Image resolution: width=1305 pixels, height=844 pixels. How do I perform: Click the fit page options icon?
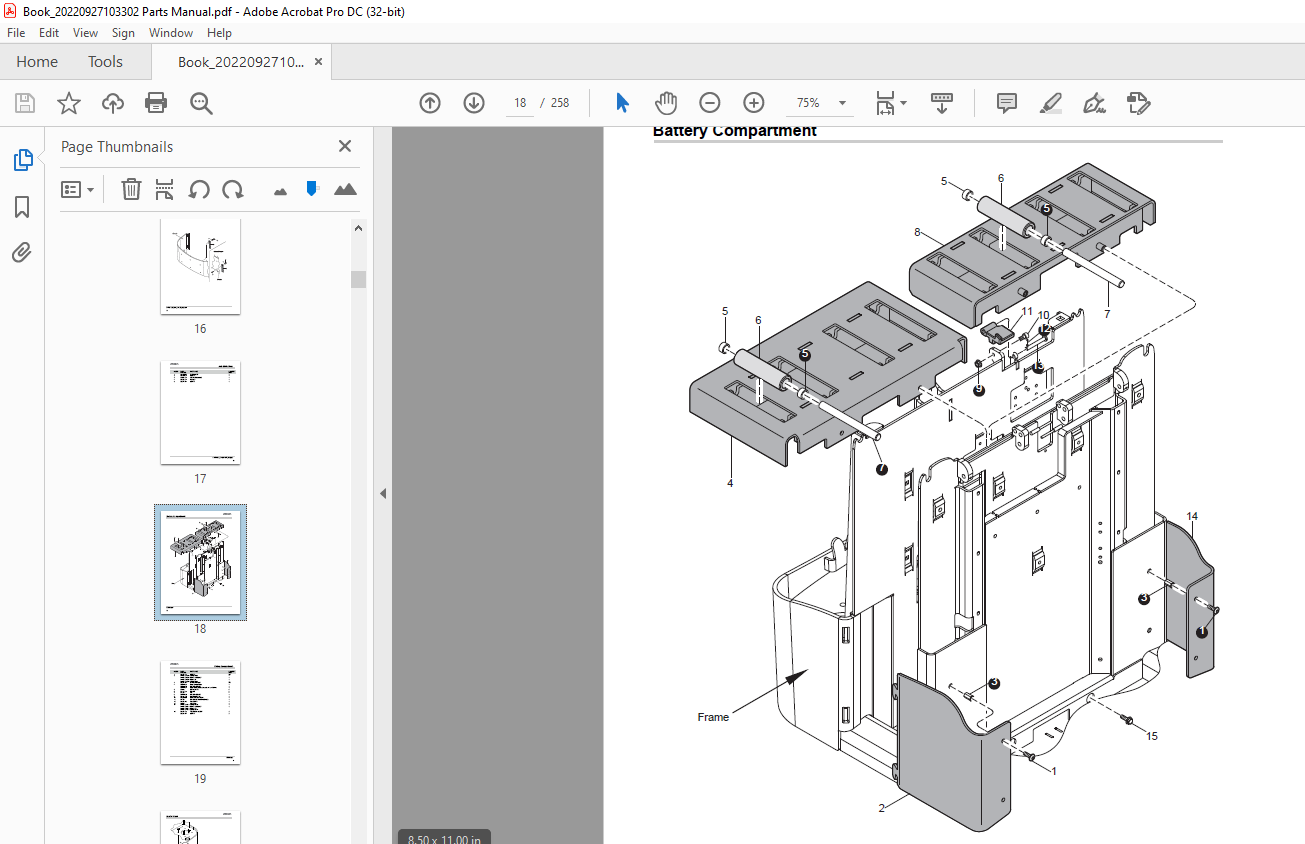click(x=890, y=103)
